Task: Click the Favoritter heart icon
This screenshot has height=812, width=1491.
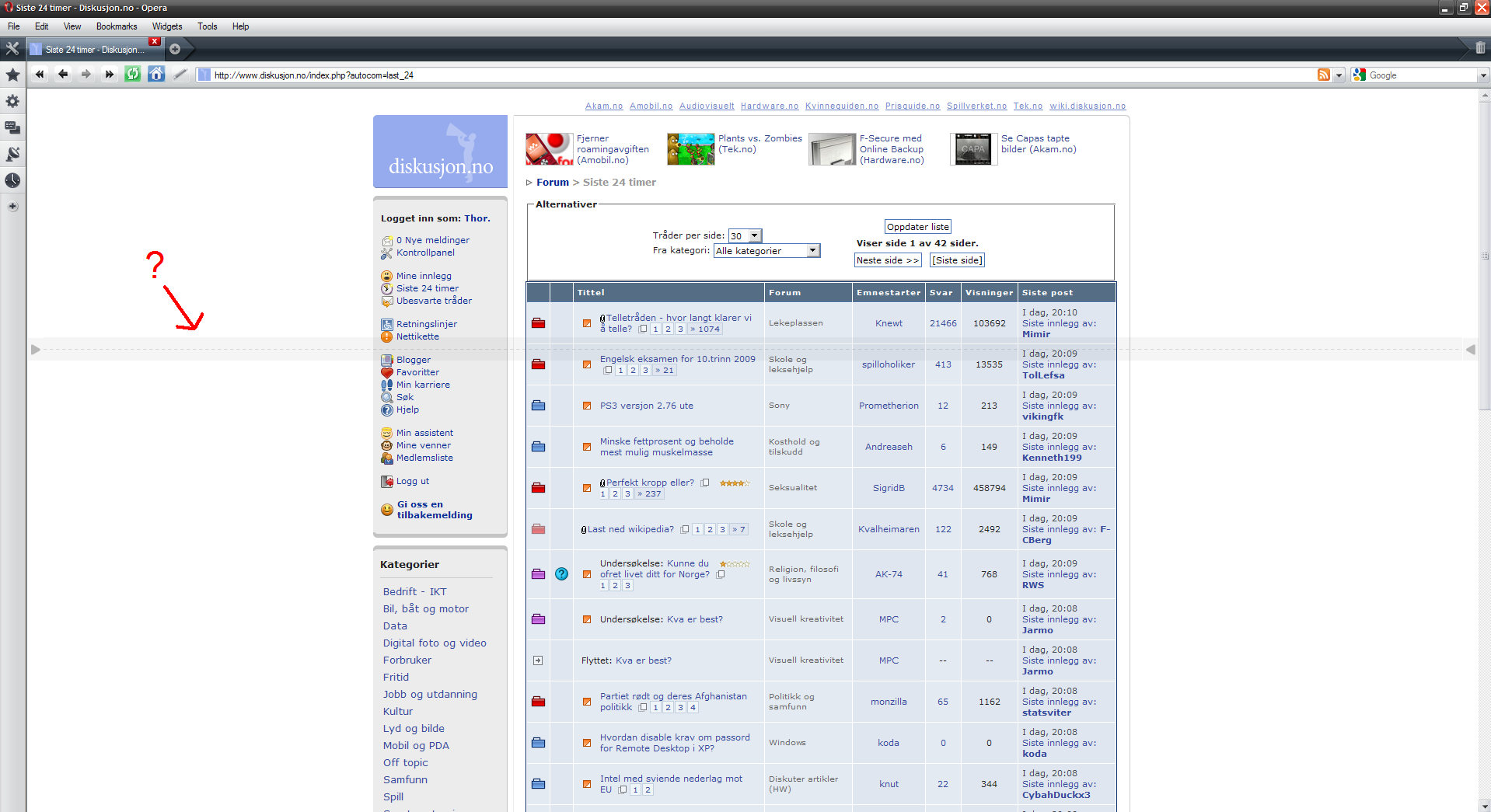Action: tap(386, 372)
